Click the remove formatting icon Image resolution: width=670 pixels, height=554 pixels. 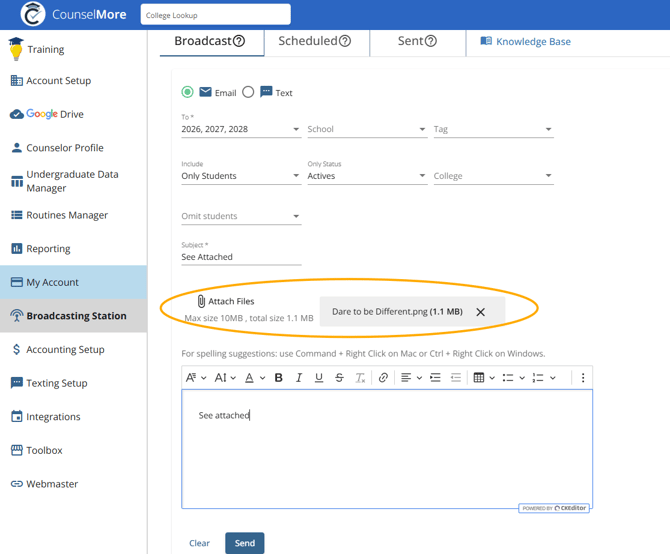[x=360, y=378]
